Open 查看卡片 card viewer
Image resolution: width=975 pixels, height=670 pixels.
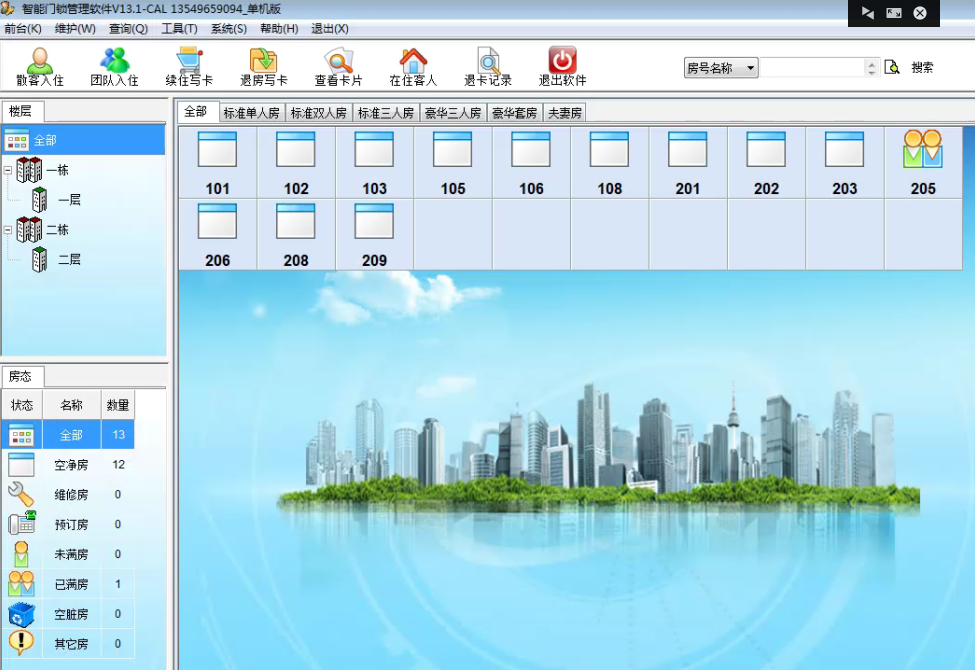(338, 67)
